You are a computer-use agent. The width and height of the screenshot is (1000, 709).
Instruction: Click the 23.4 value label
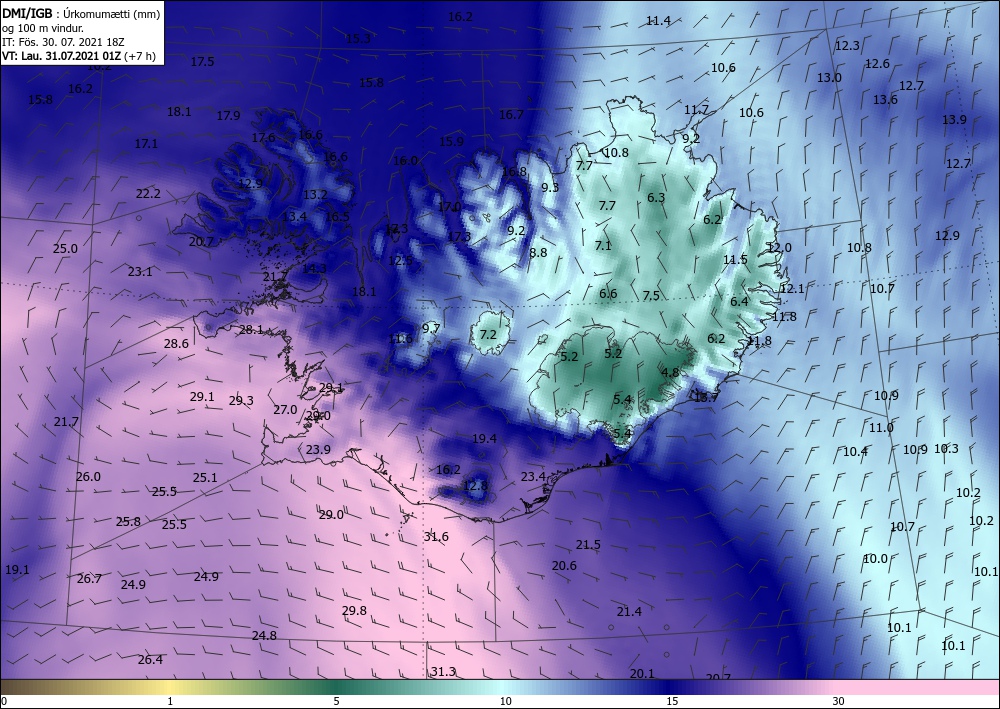(x=533, y=477)
